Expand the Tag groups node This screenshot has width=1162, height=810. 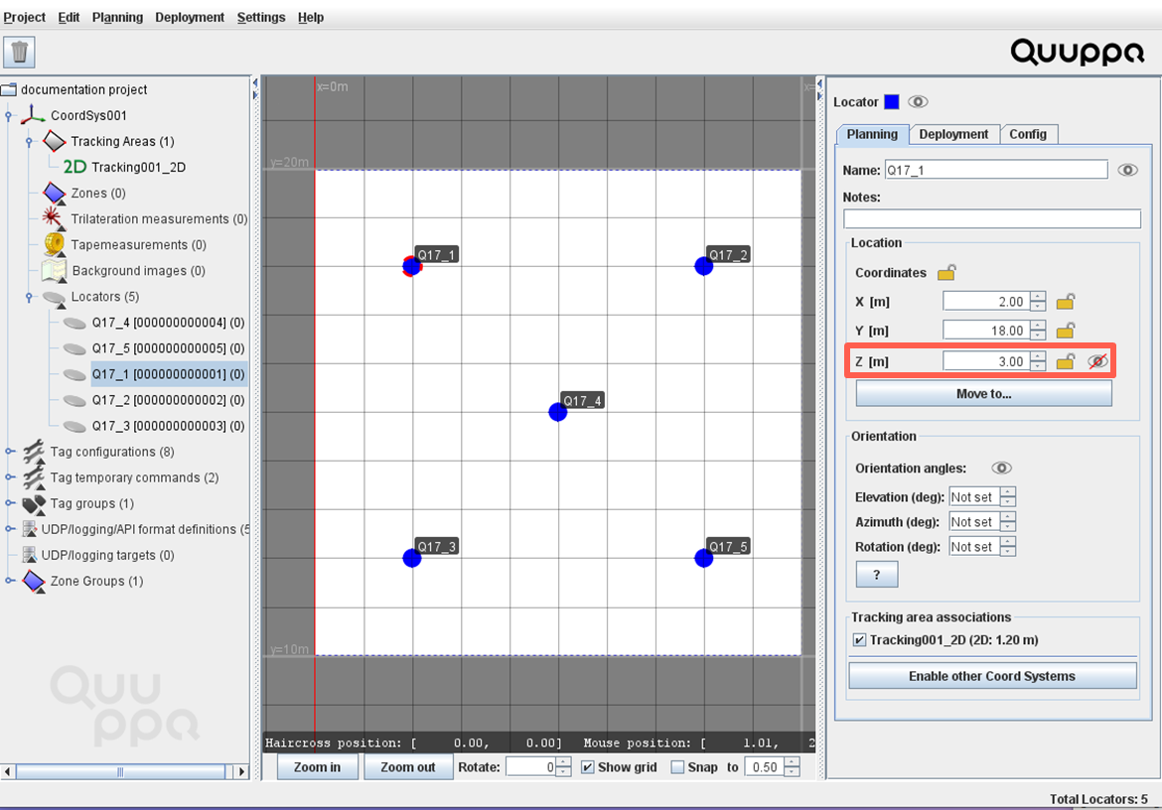pos(9,503)
